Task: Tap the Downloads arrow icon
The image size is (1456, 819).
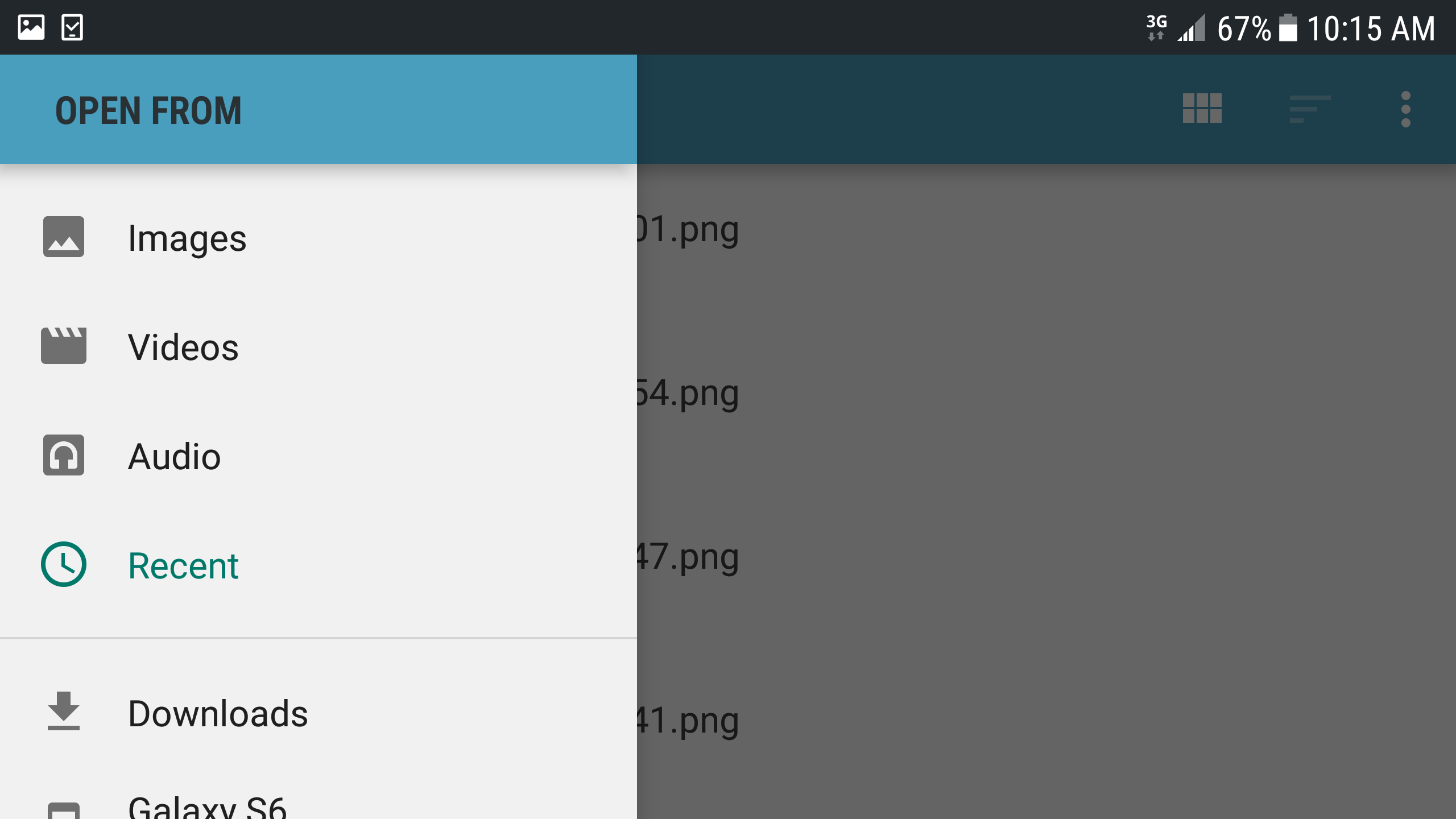Action: tap(64, 711)
